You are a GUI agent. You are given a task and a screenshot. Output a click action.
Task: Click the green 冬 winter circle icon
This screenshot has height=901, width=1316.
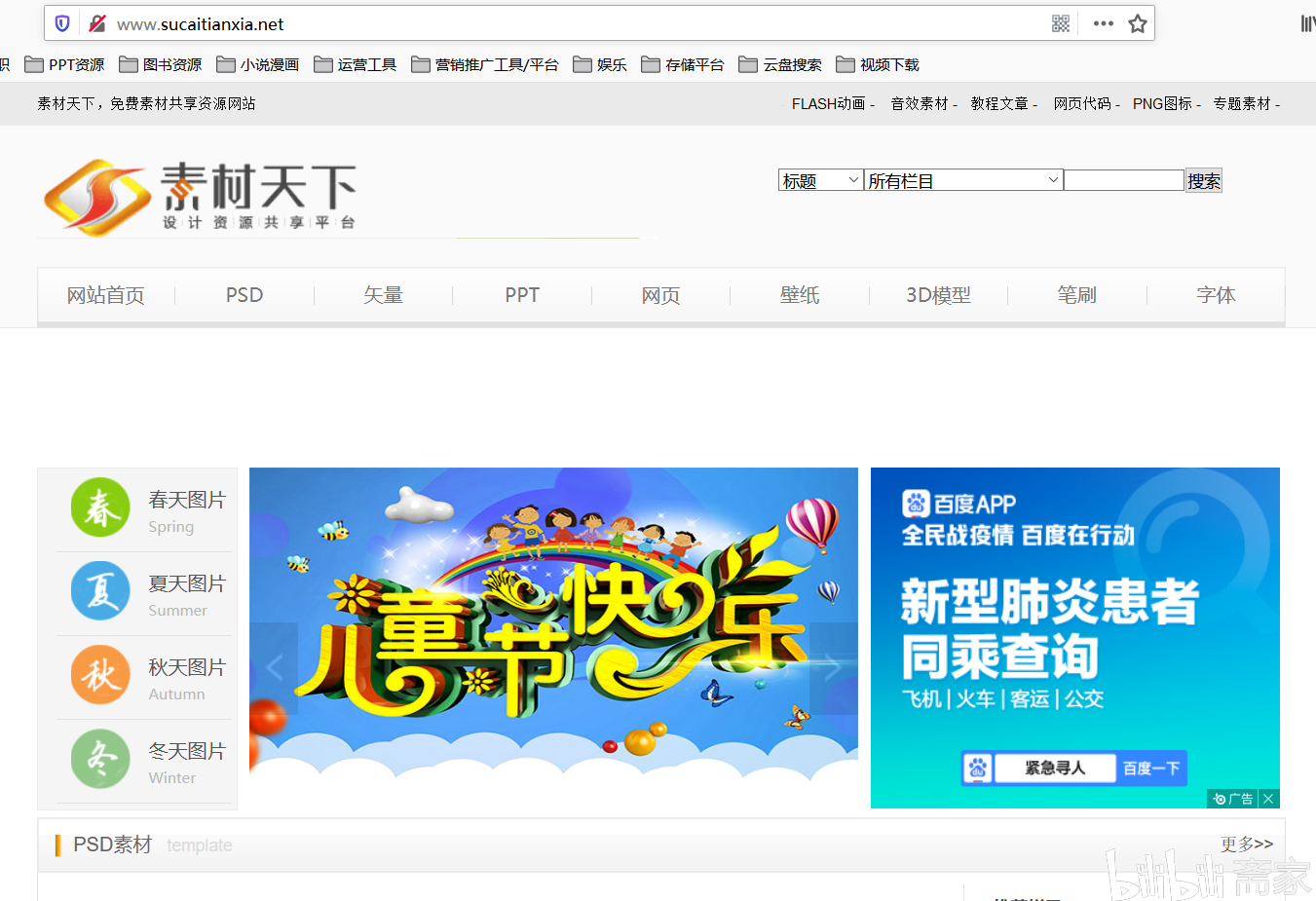pyautogui.click(x=100, y=759)
